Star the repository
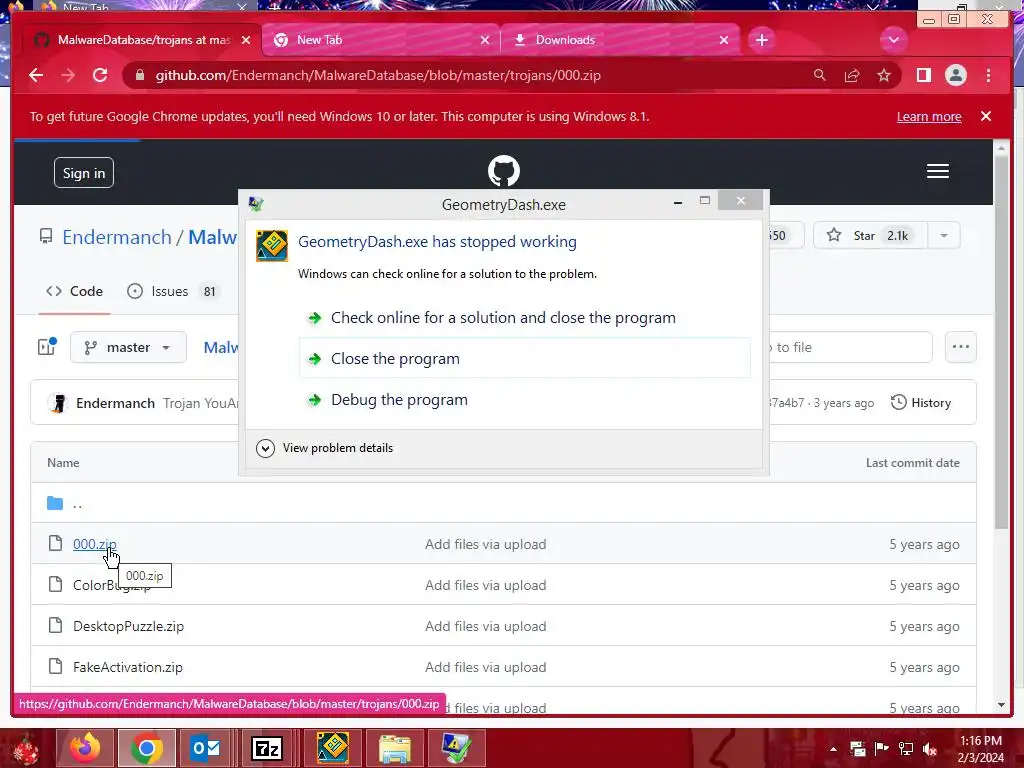This screenshot has height=768, width=1024. pyautogui.click(x=871, y=235)
